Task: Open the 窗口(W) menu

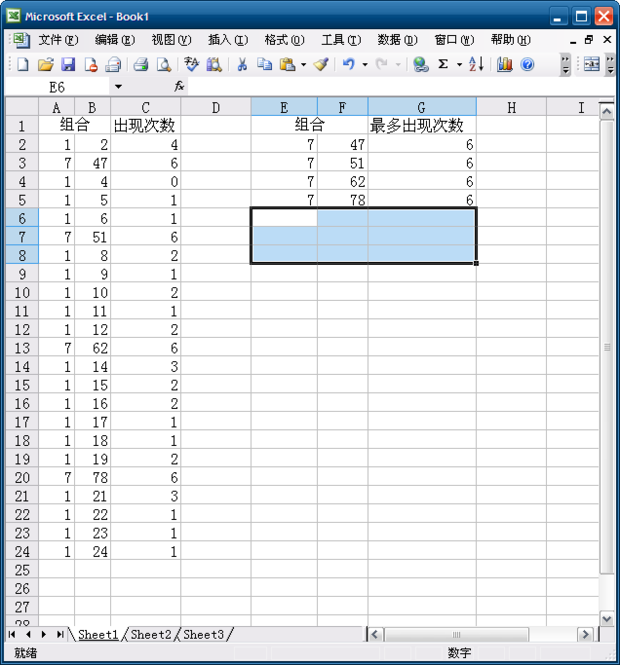Action: tap(454, 40)
